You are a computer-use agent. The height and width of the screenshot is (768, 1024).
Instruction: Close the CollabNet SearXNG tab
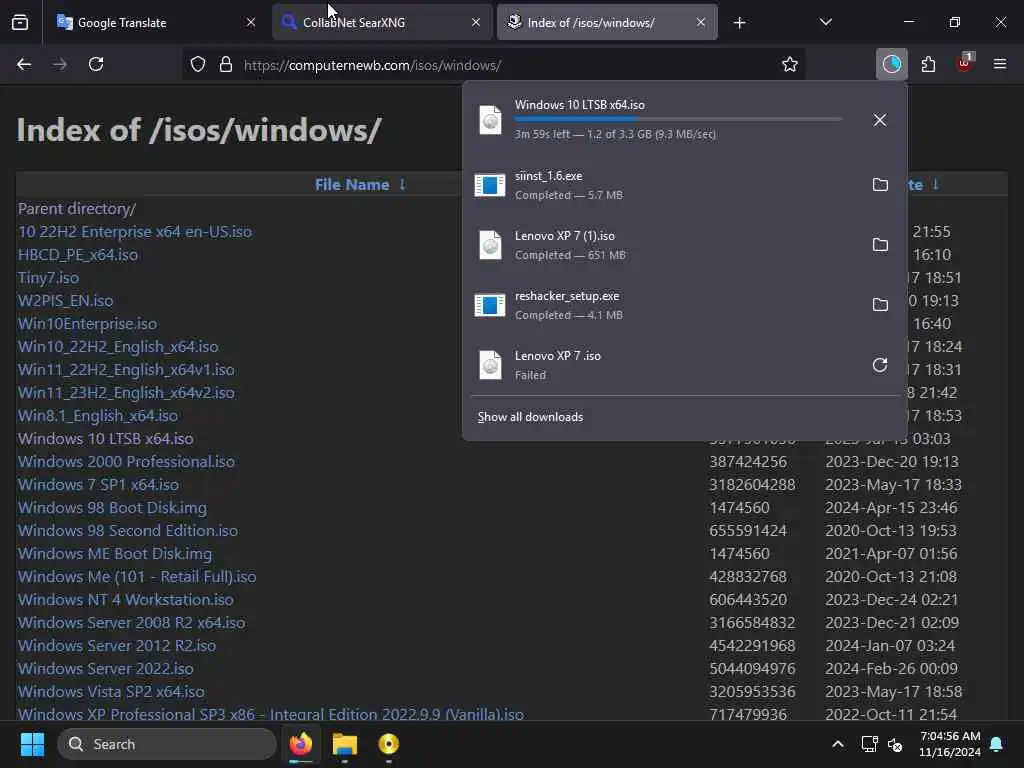pyautogui.click(x=476, y=22)
